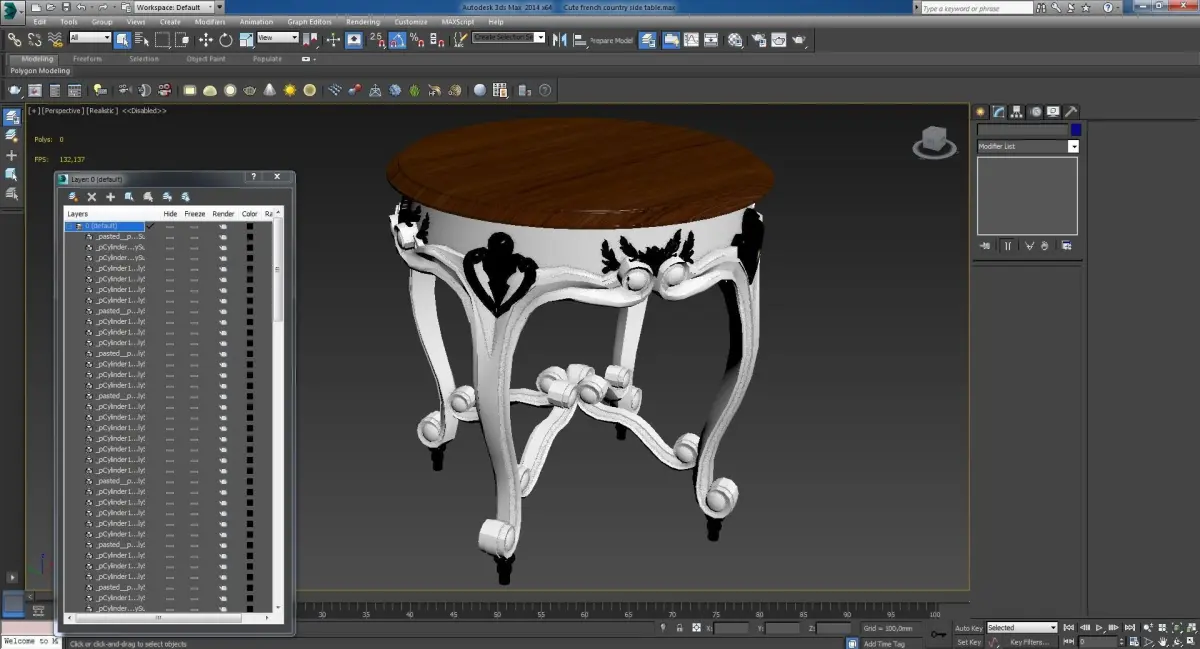This screenshot has height=649, width=1200.
Task: Activate the Select and Scale tool
Action: pos(246,40)
